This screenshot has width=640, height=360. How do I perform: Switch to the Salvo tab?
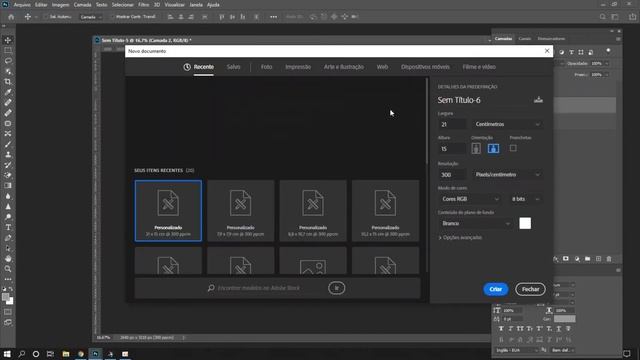point(233,67)
